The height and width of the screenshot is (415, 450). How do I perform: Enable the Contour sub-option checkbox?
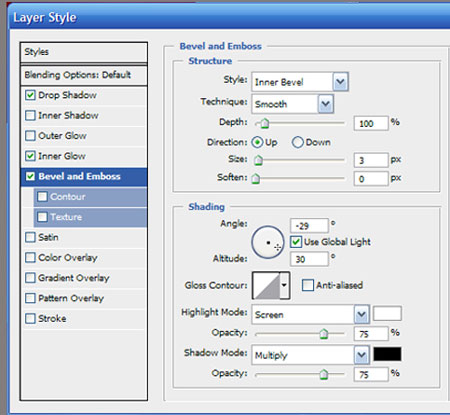click(x=42, y=197)
